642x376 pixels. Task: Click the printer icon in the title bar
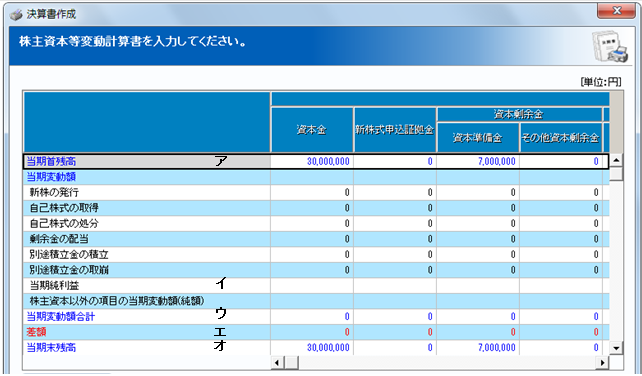coord(16,15)
